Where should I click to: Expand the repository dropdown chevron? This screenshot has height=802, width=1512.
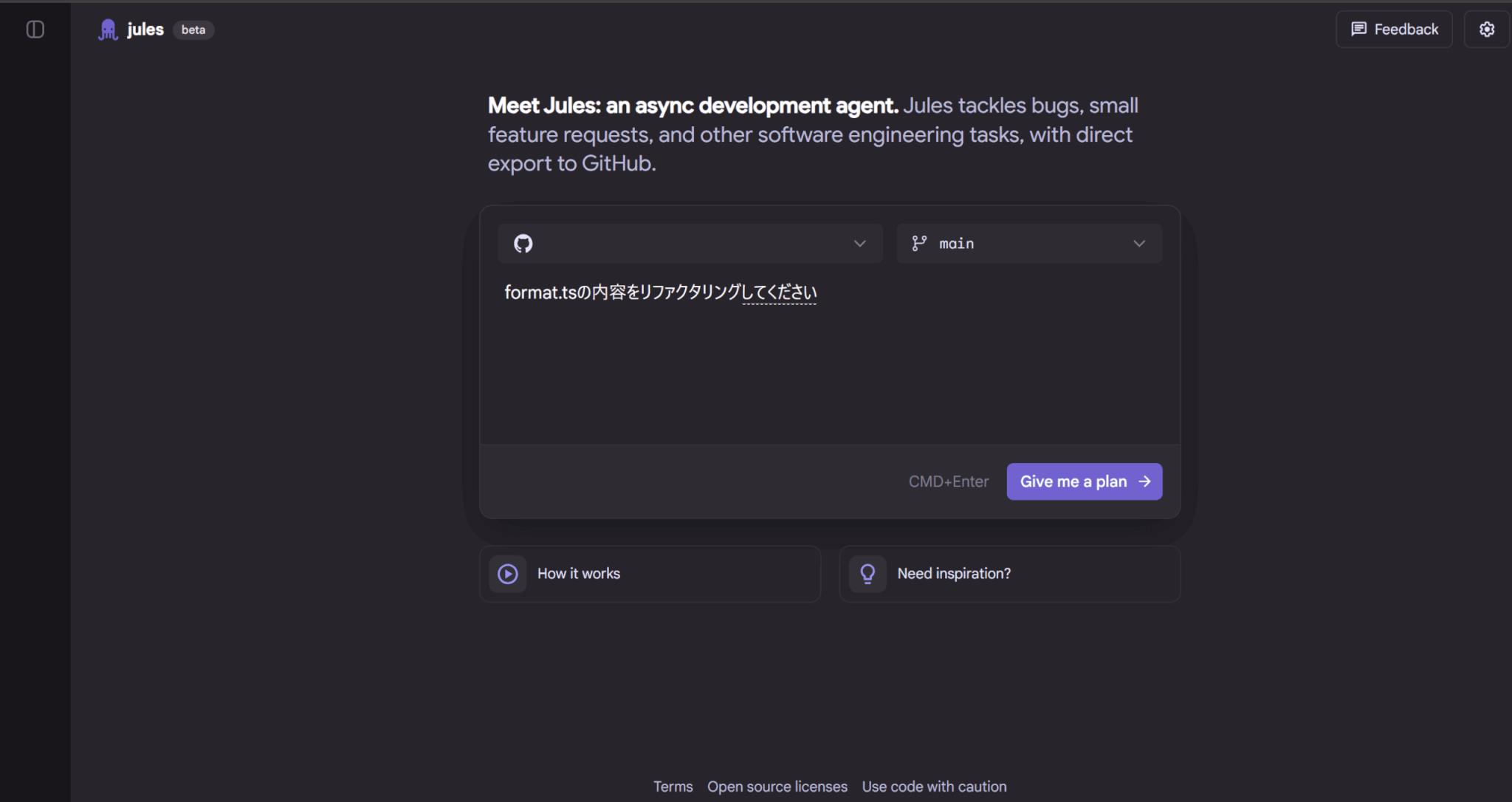(x=859, y=244)
